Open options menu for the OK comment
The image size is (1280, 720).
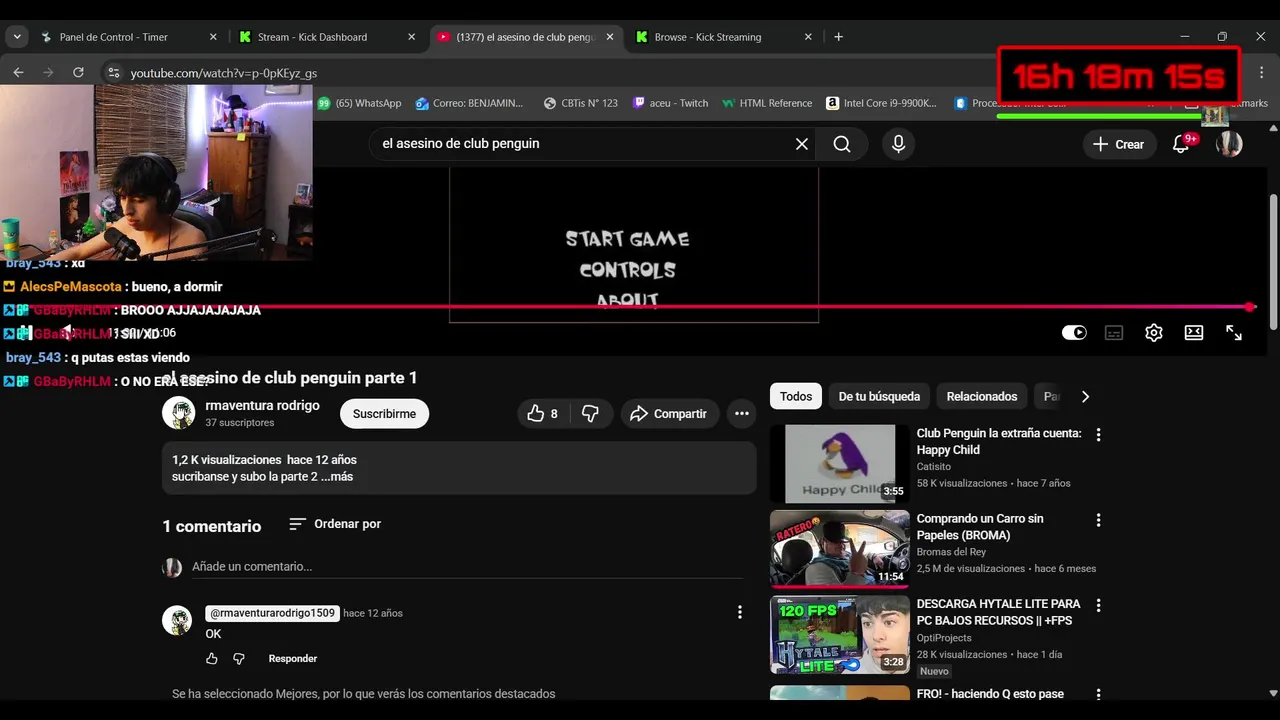click(x=740, y=612)
